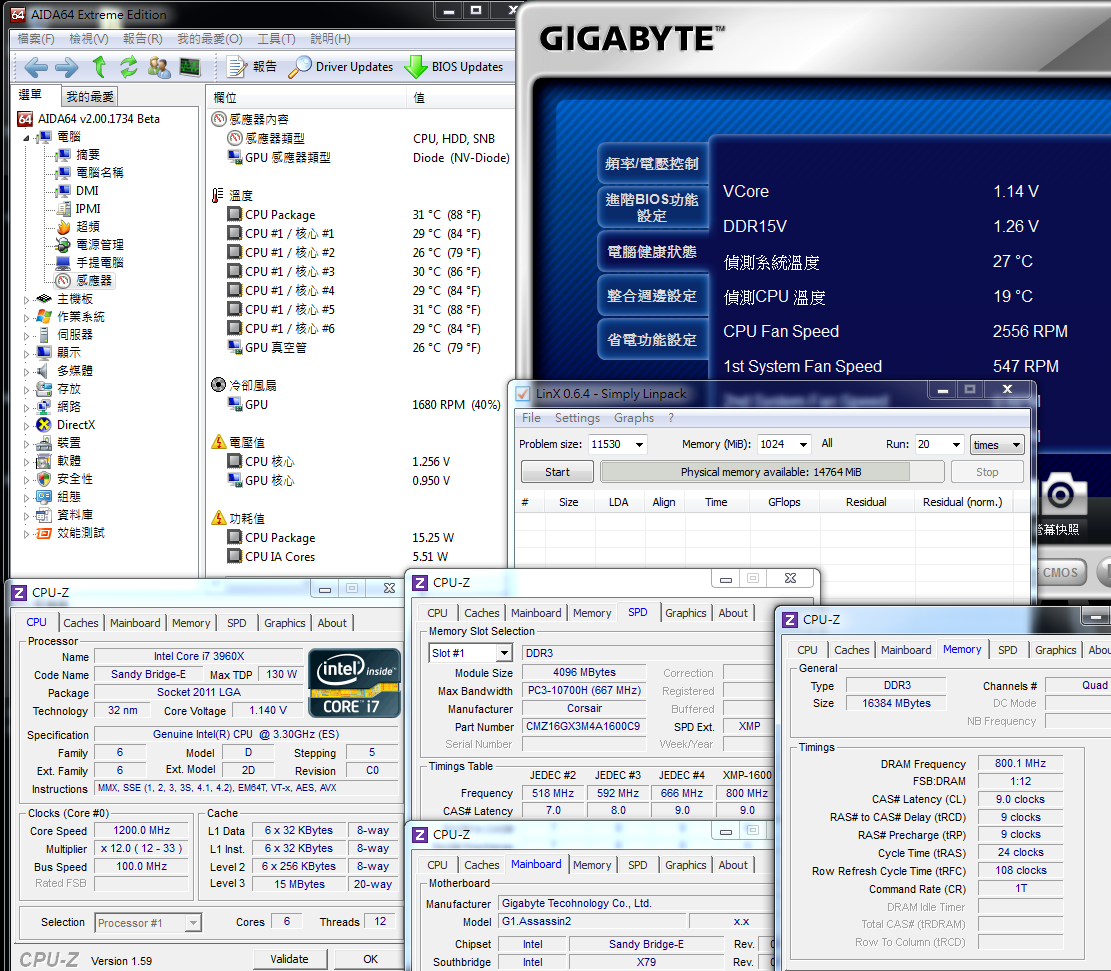
Task: Click 進階BIOS功能設定 in Gigabyte panel
Action: click(652, 208)
